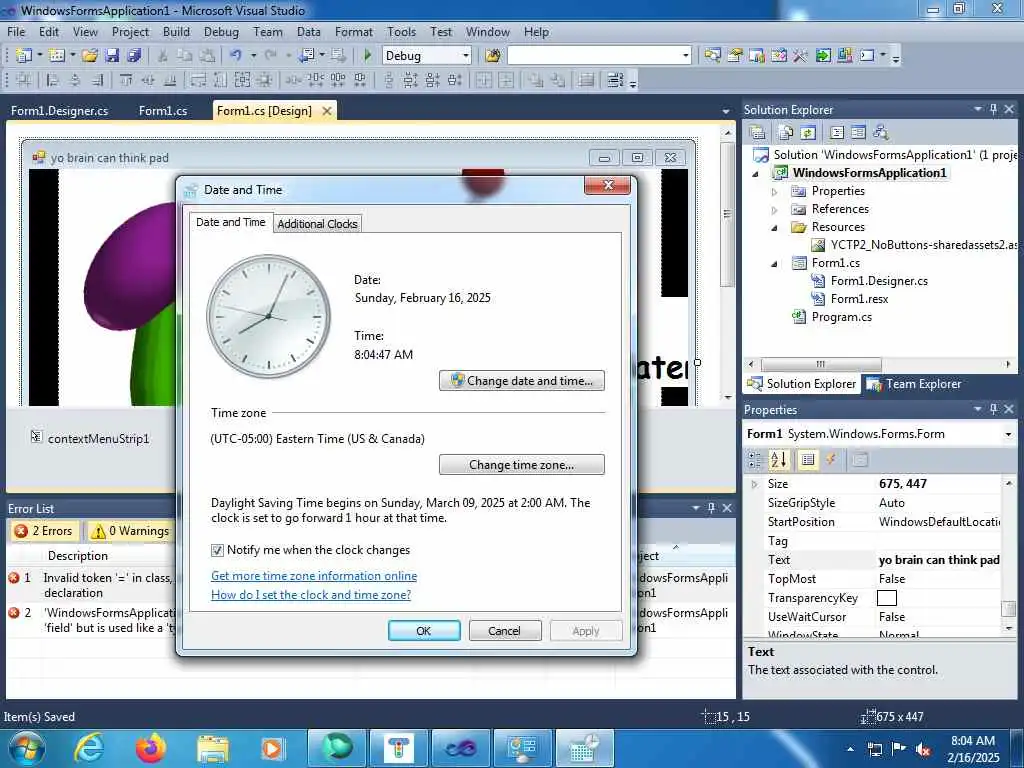Switch Properties grid to Categorized view icon
Image resolution: width=1024 pixels, height=768 pixels.
tap(755, 460)
